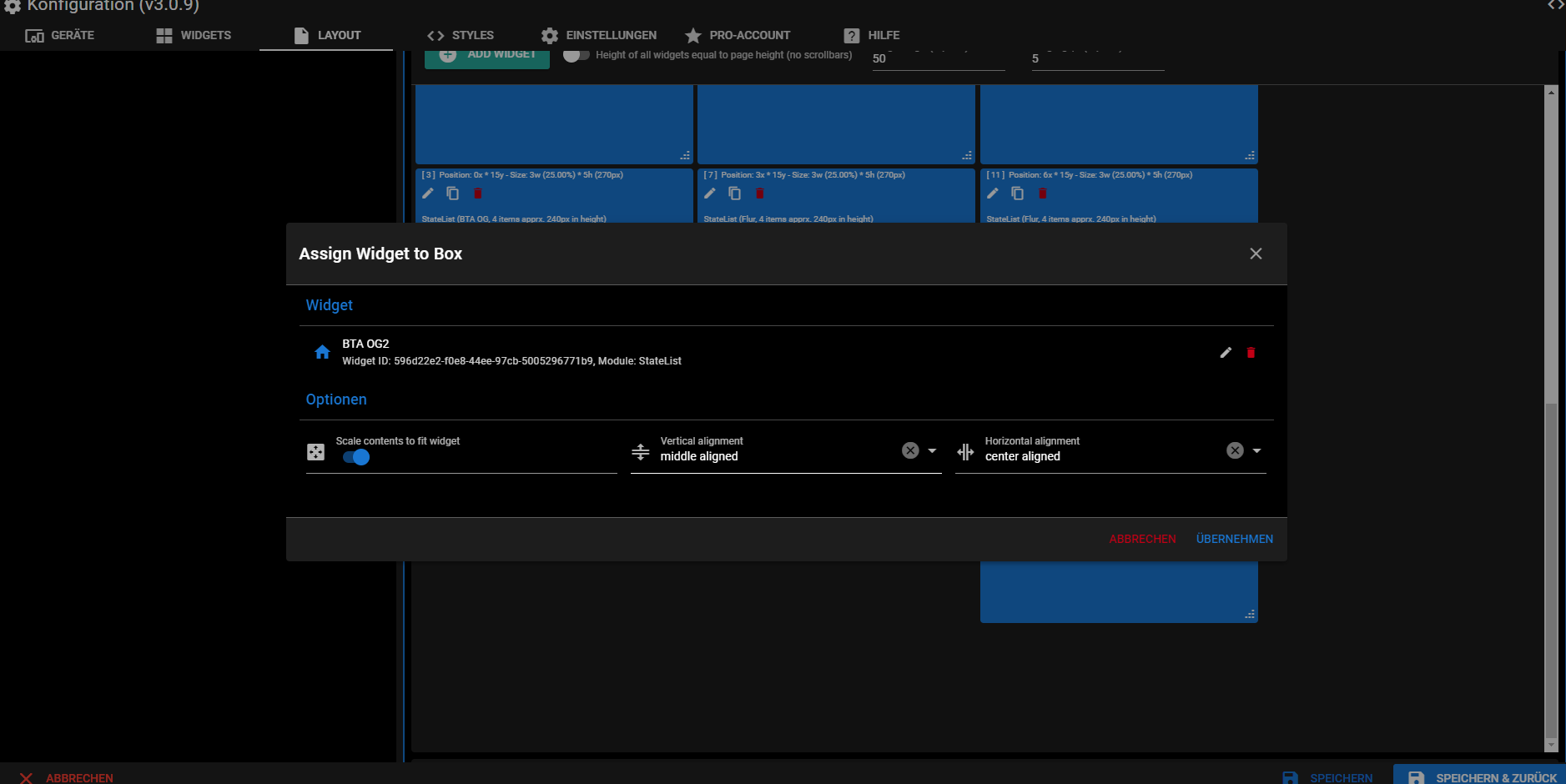Viewport: 1566px width, 784px height.
Task: Expand the Vertical alignment dropdown
Action: pyautogui.click(x=932, y=450)
